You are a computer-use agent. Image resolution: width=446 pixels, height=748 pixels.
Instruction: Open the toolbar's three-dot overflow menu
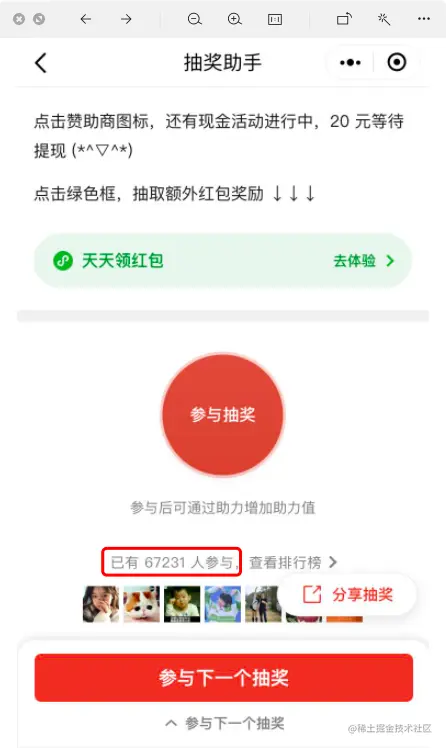point(424,19)
